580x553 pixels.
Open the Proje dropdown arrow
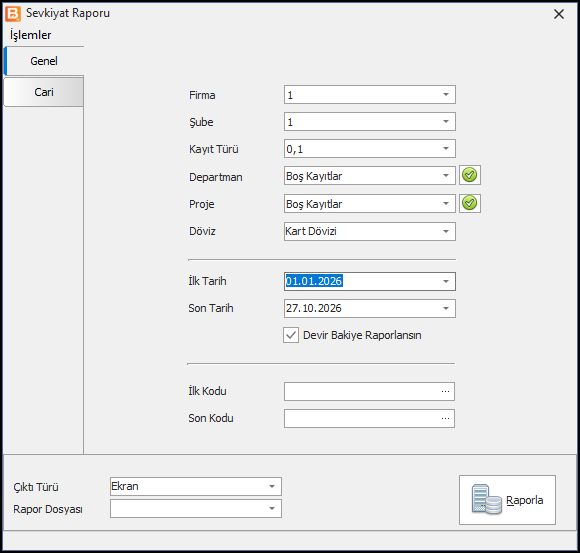(x=446, y=203)
